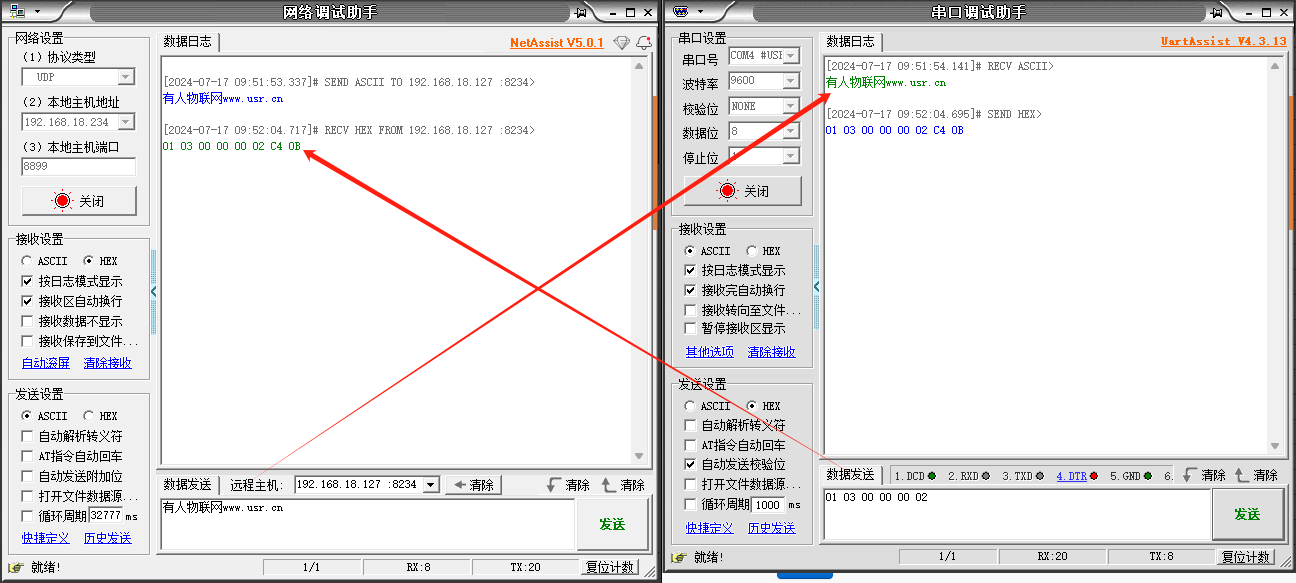Image resolution: width=1296 pixels, height=583 pixels.
Task: Open 历史发送 link in the NetAssist window
Action: (x=108, y=538)
